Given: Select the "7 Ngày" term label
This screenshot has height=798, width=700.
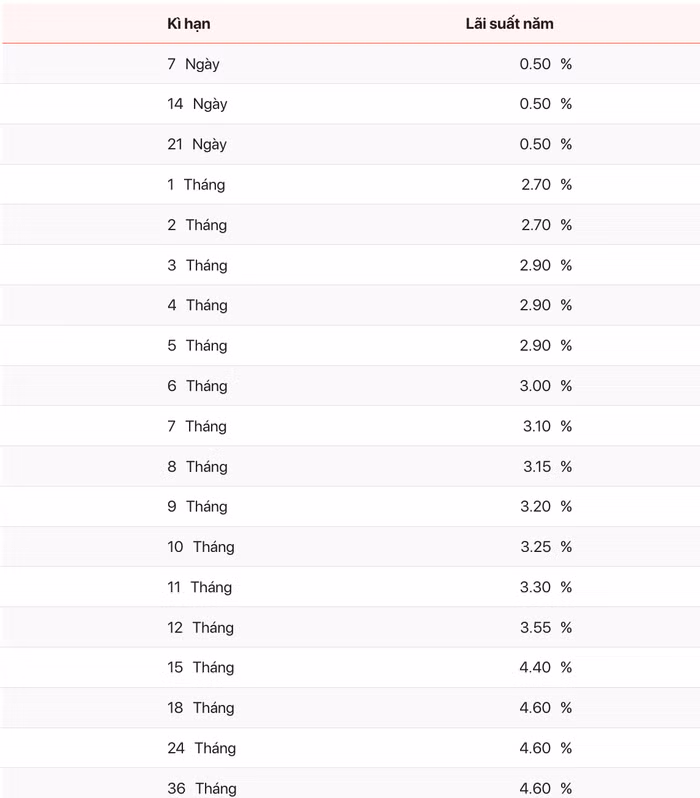Looking at the screenshot, I should coord(193,64).
